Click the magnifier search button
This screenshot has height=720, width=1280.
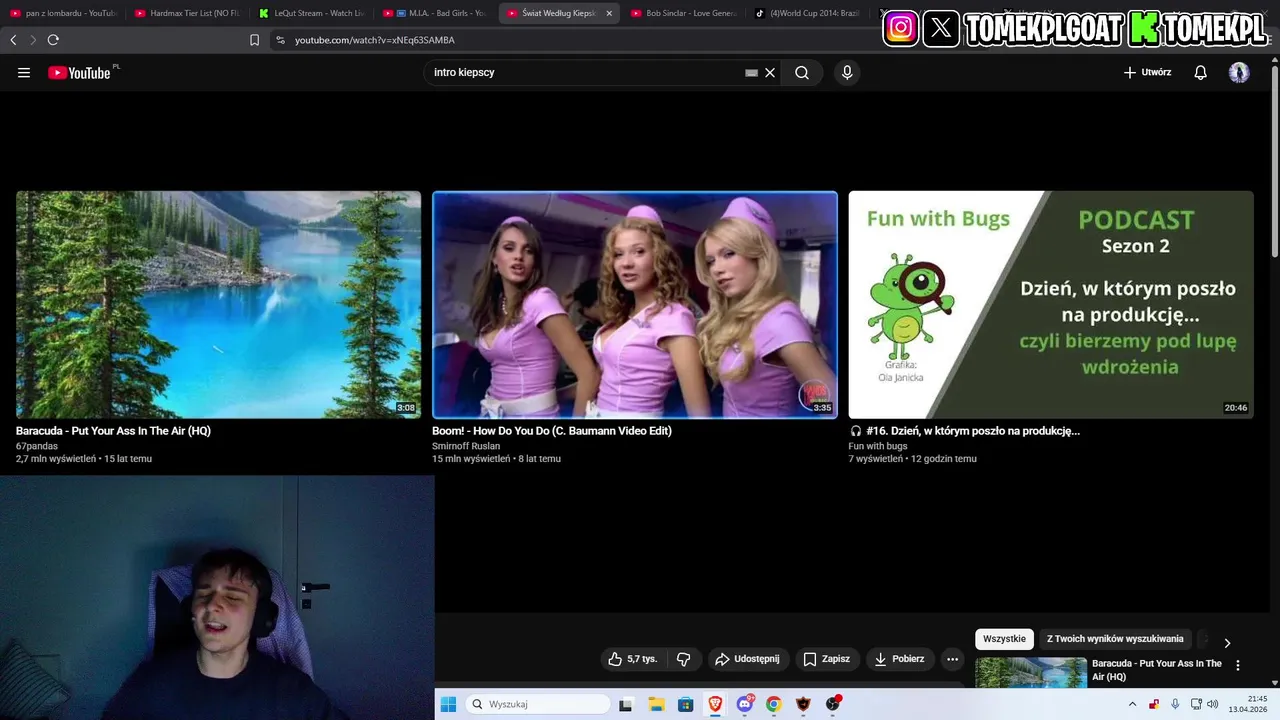(x=802, y=72)
